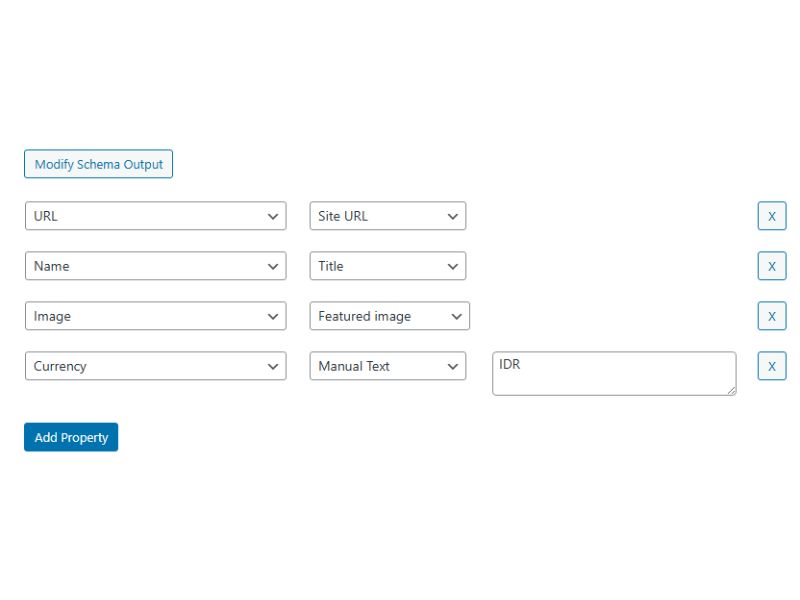Open the Name property dropdown
Image resolution: width=800 pixels, height=600 pixels.
tap(155, 266)
